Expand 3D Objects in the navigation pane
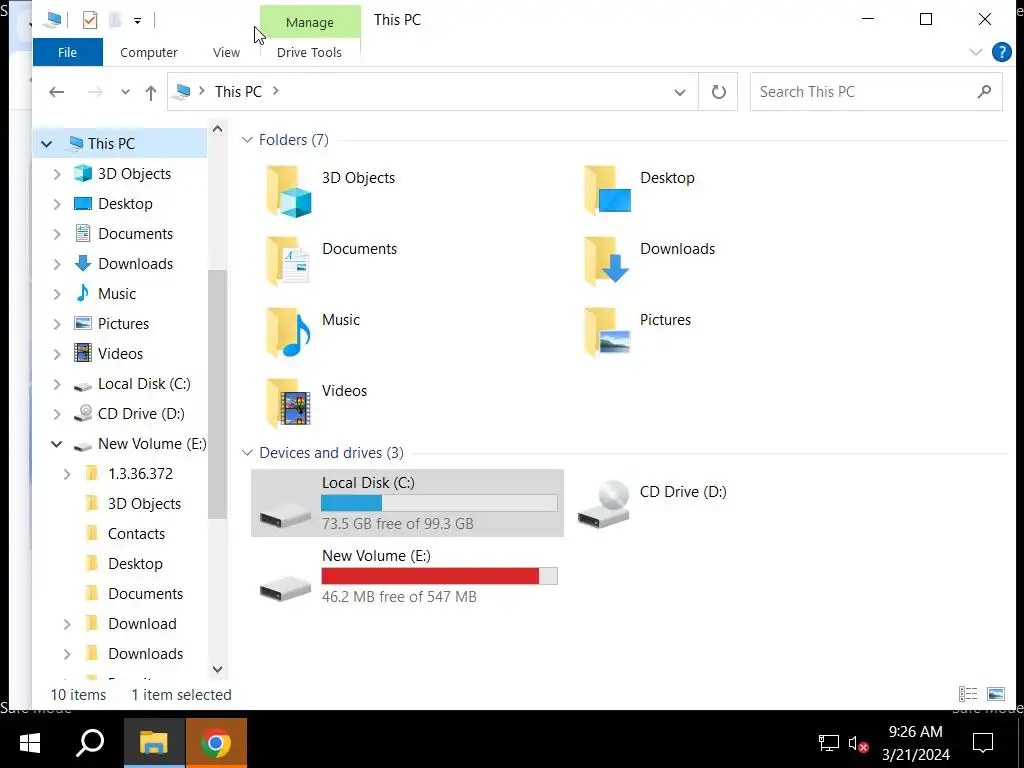Image resolution: width=1024 pixels, height=768 pixels. coord(57,174)
